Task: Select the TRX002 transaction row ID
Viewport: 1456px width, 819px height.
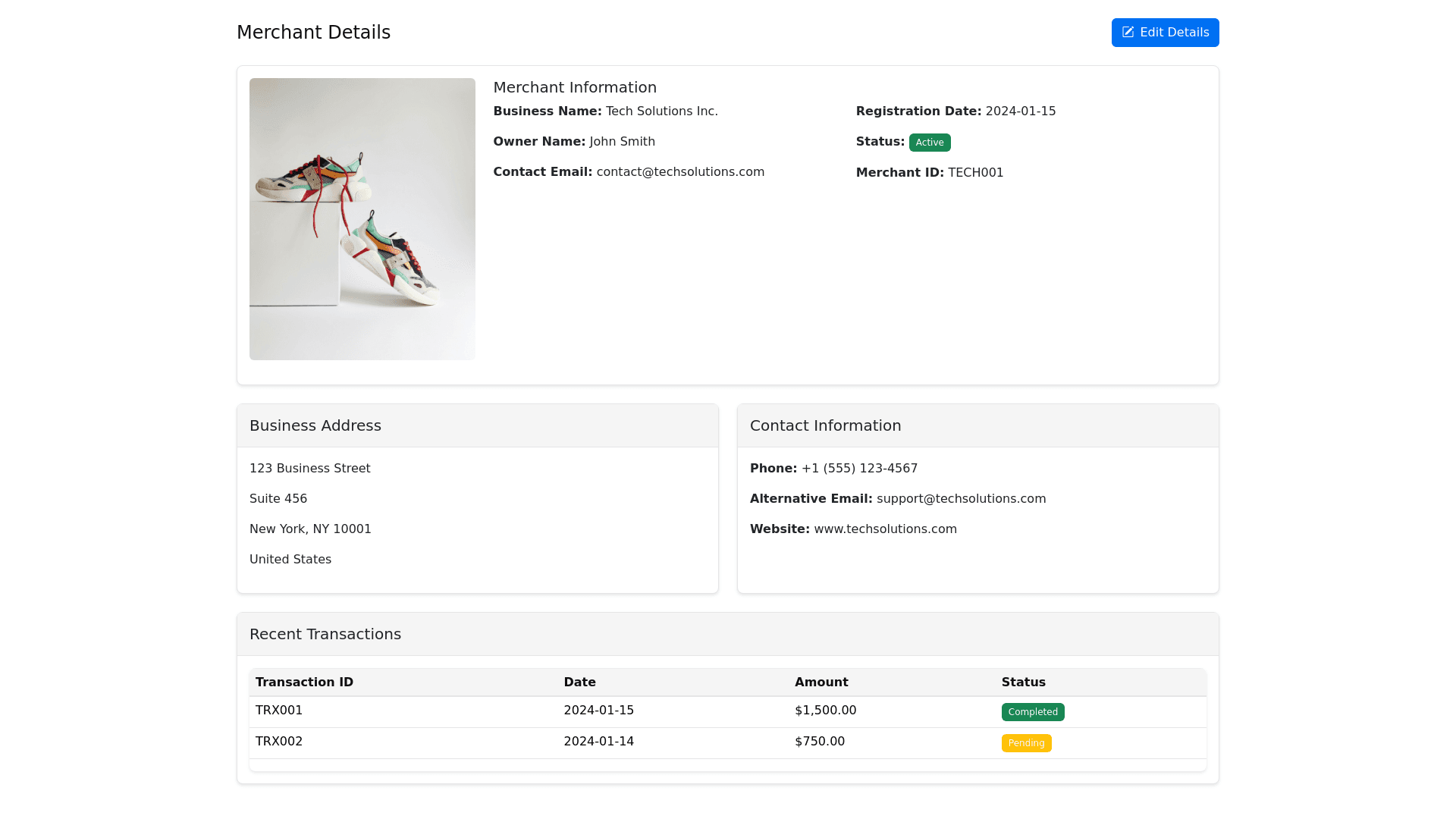Action: tap(279, 742)
